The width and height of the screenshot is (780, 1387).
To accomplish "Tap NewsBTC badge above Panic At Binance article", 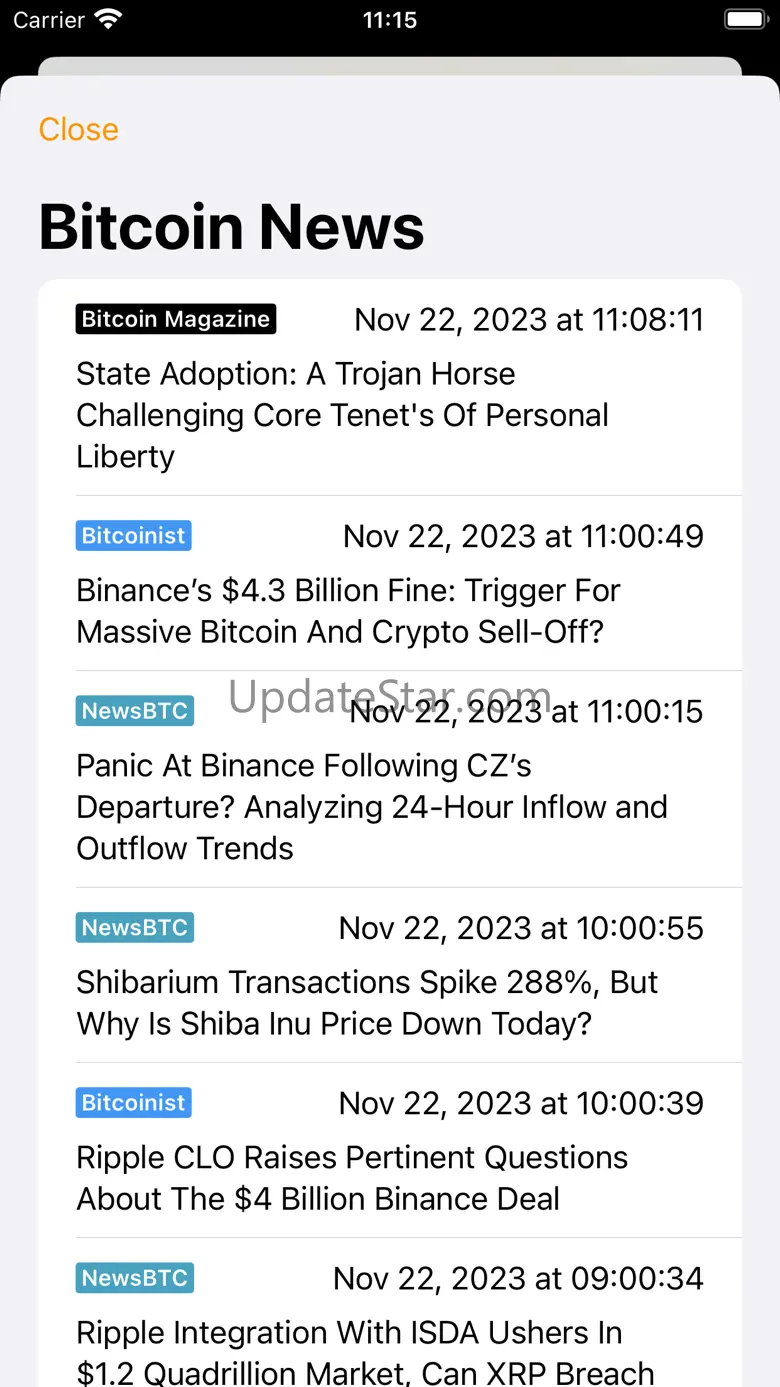I will tap(134, 711).
